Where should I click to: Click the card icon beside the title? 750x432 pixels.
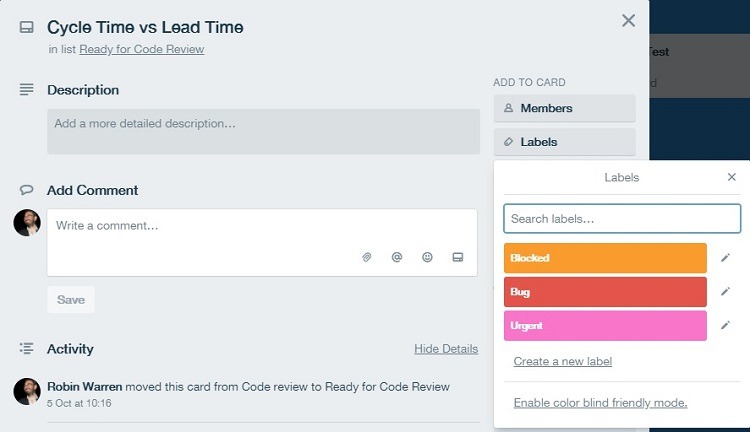[x=27, y=27]
